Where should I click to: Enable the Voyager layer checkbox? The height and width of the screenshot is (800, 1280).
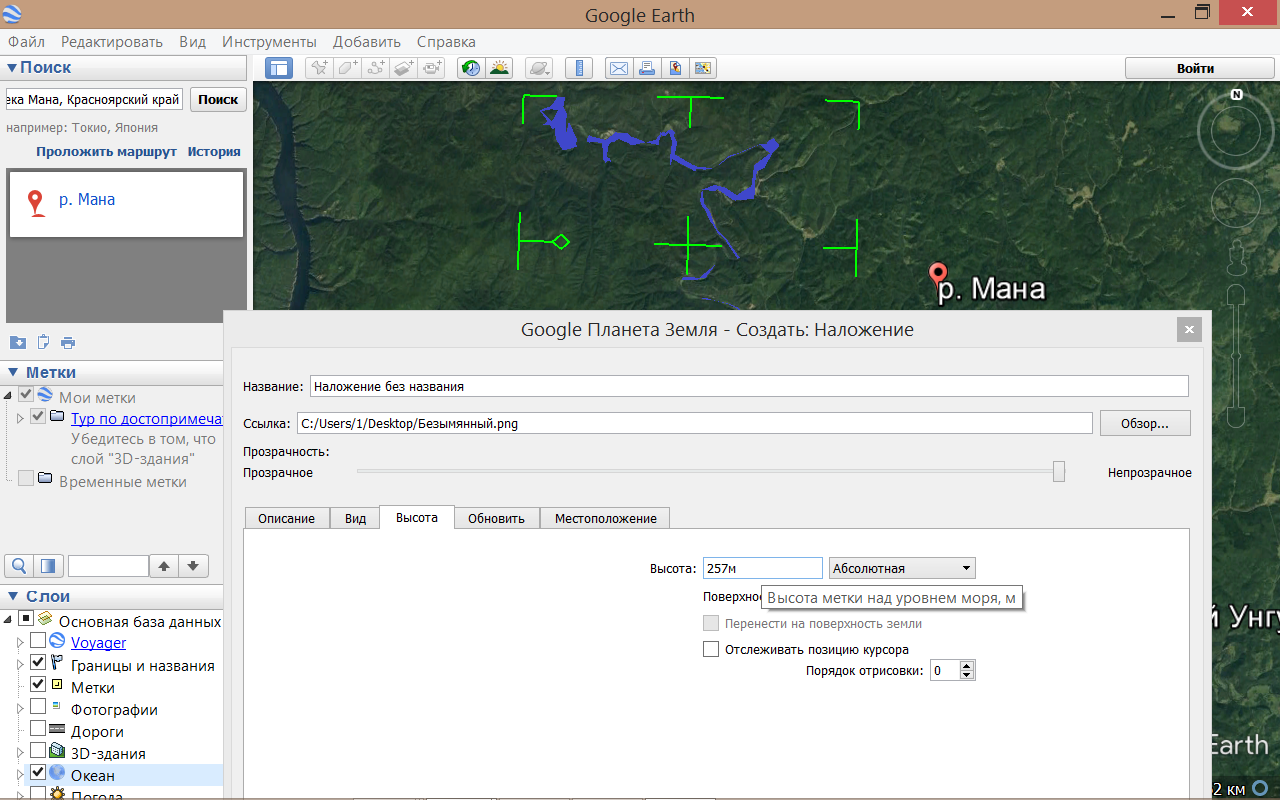point(38,641)
